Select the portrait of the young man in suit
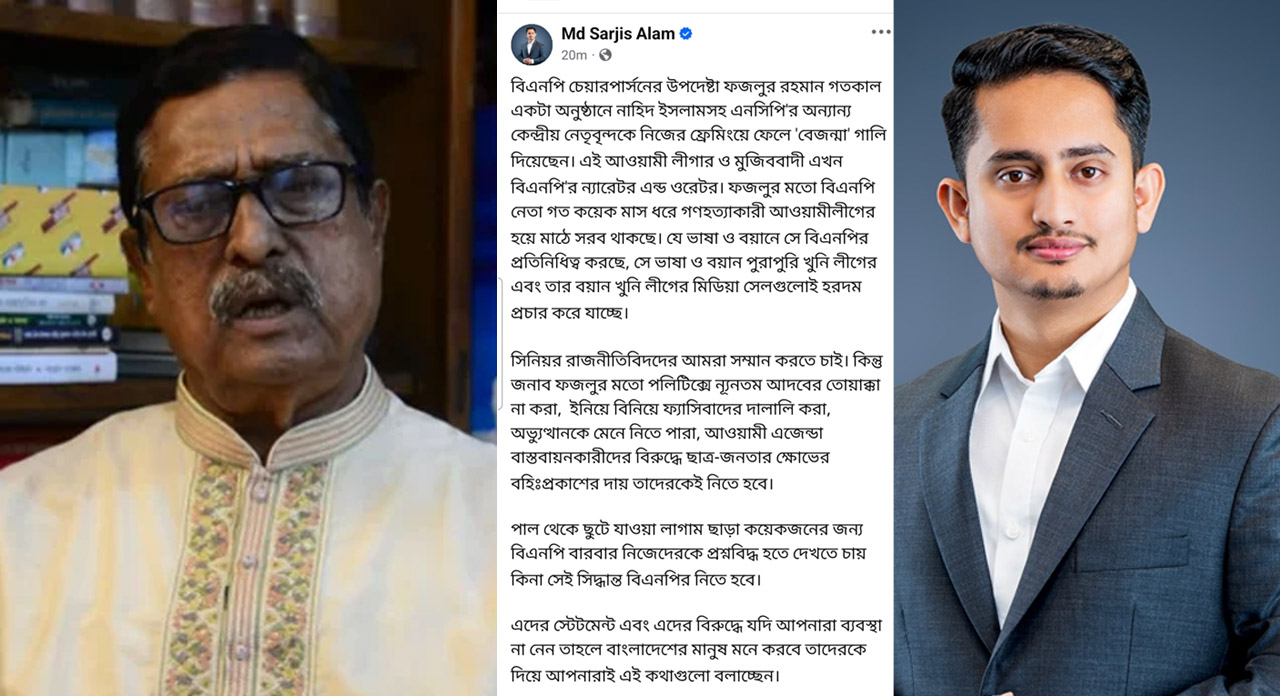Viewport: 1280px width, 696px height. pyautogui.click(x=1087, y=348)
